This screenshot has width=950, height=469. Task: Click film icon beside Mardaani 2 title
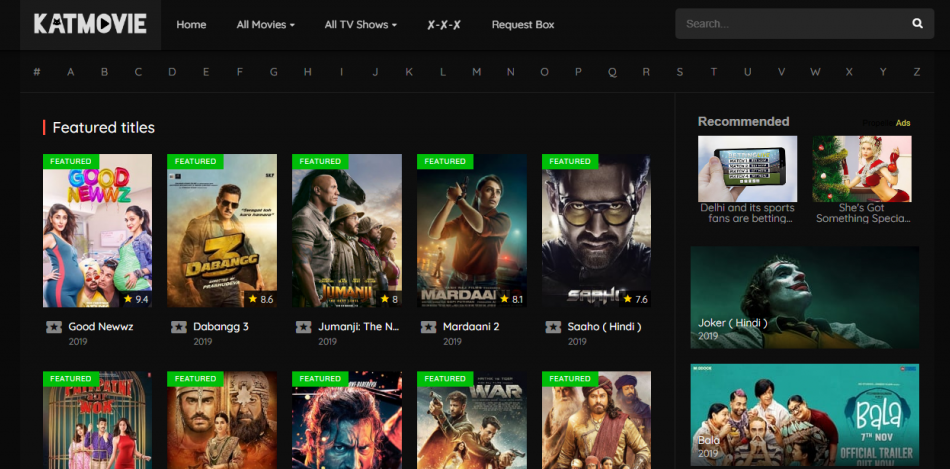point(428,327)
